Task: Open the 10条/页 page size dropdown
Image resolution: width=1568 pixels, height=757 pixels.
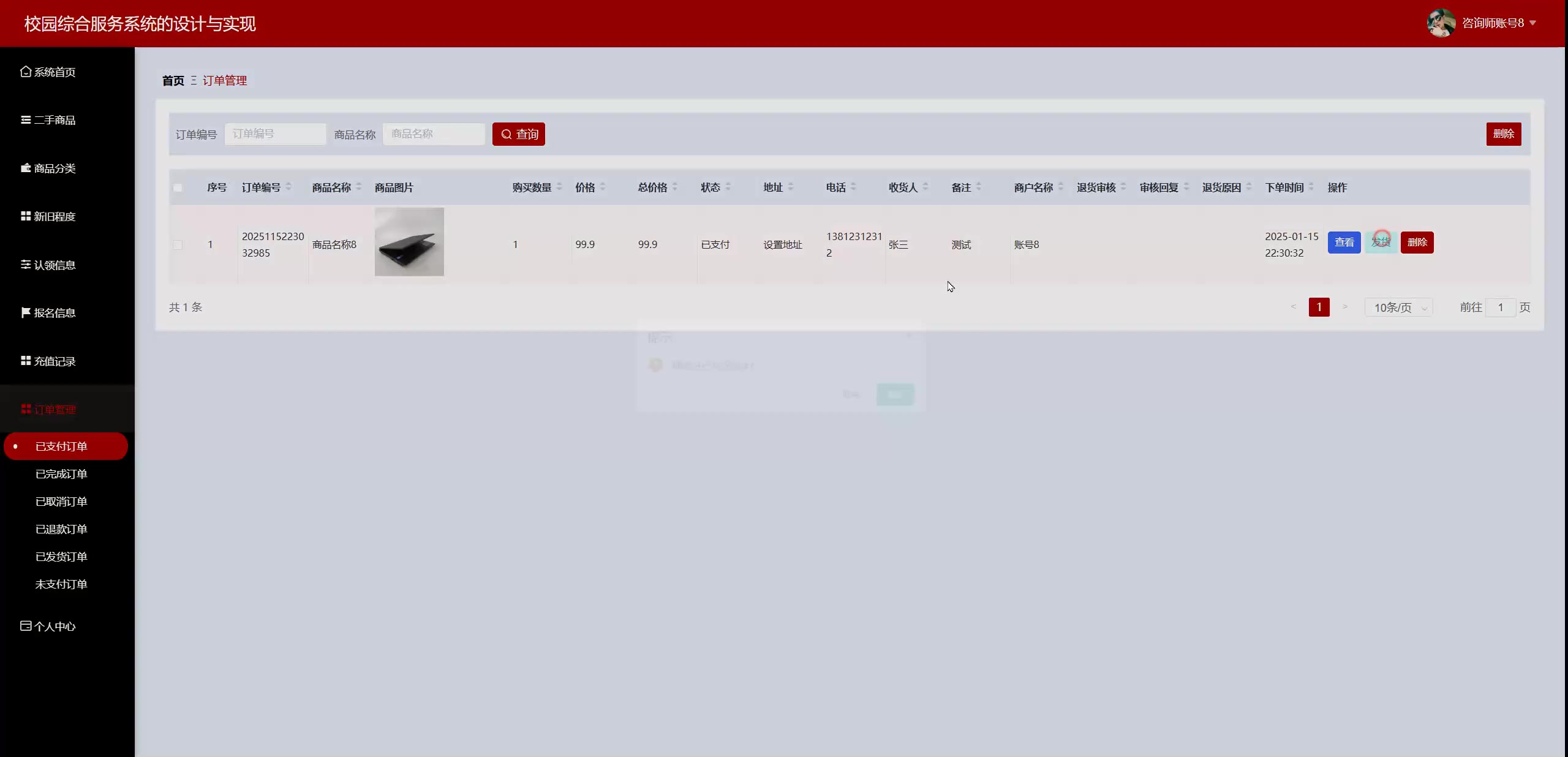Action: [1399, 307]
